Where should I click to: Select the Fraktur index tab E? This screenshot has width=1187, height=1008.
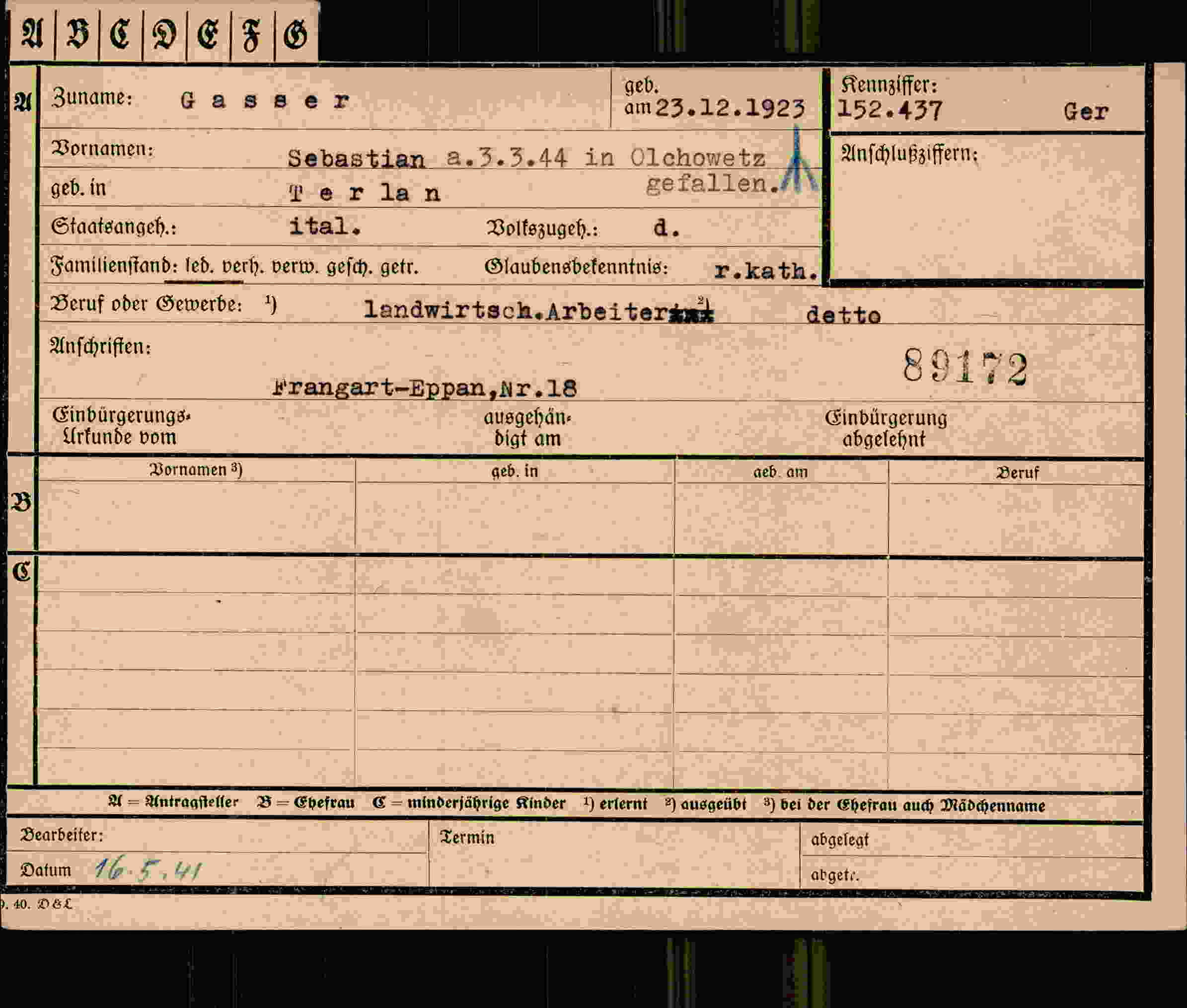[x=209, y=34]
